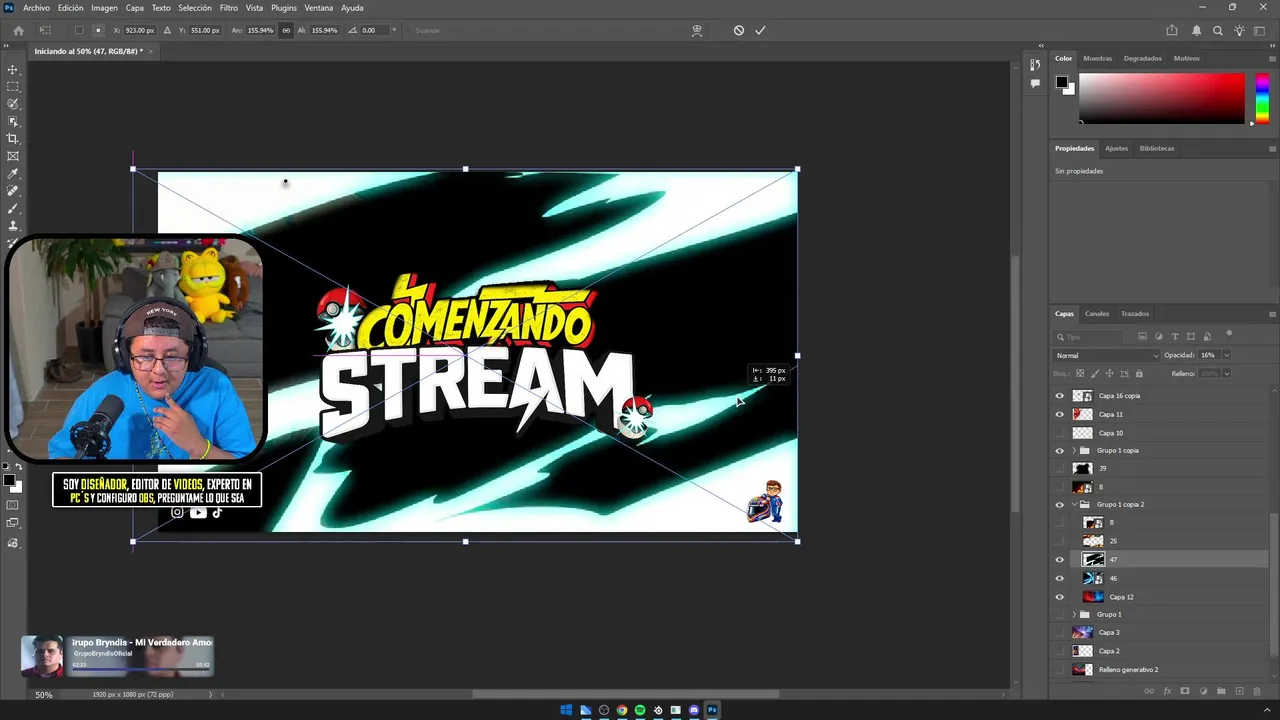
Task: Open the Motivos tab
Action: click(1187, 58)
